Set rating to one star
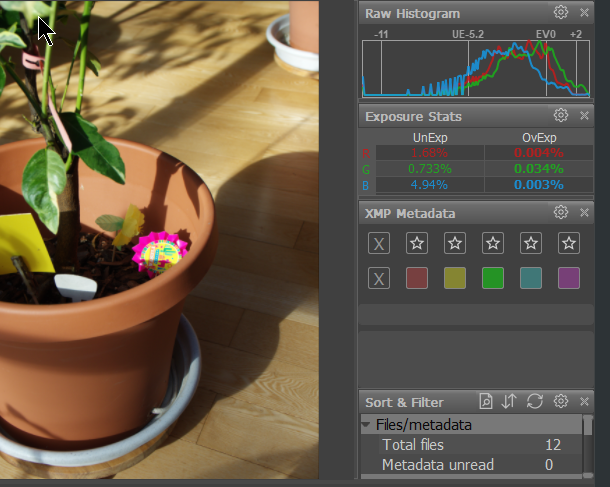The width and height of the screenshot is (610, 487). 417,243
